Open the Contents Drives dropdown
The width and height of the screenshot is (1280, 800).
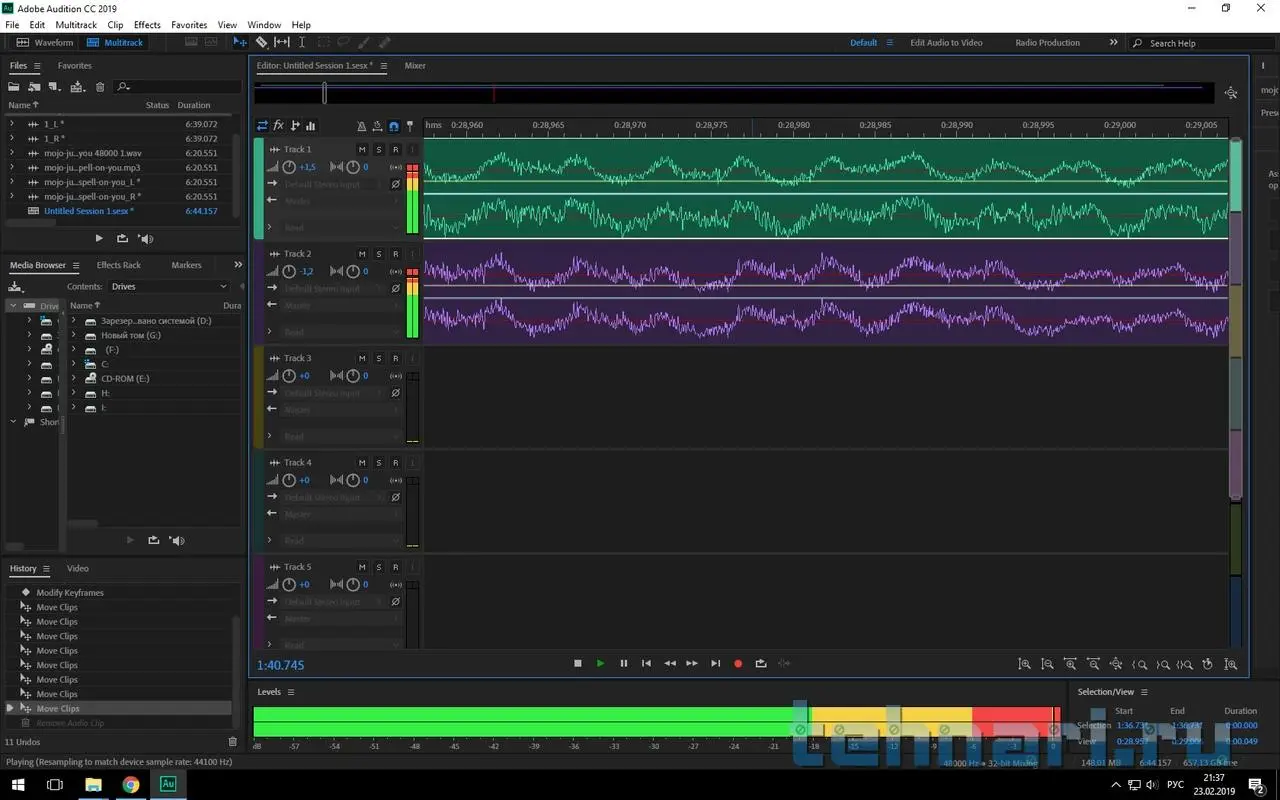point(168,287)
